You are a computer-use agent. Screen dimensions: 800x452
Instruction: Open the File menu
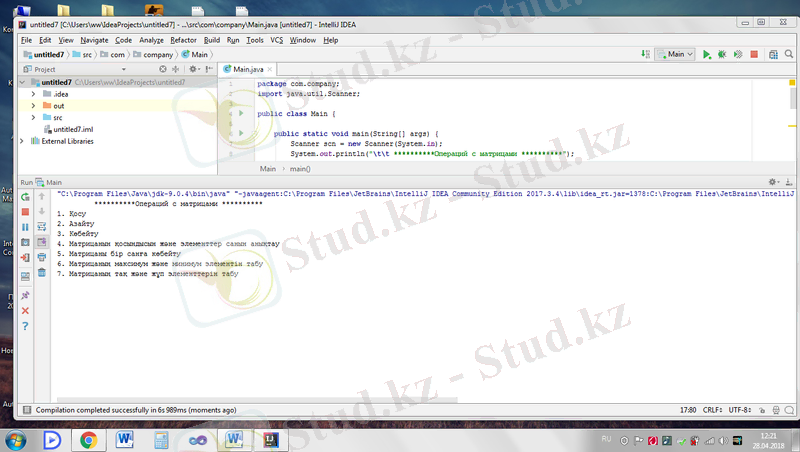pos(27,40)
